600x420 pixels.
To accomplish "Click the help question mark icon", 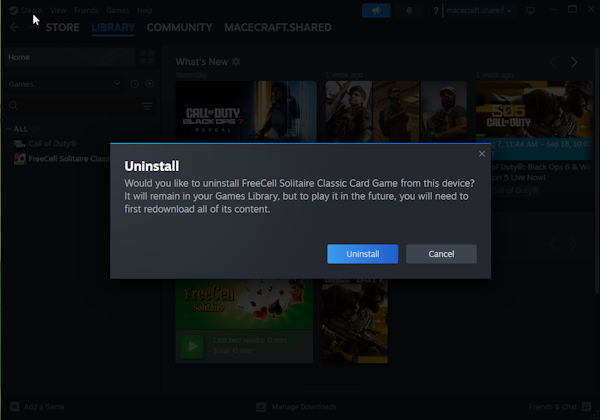I will pos(435,11).
